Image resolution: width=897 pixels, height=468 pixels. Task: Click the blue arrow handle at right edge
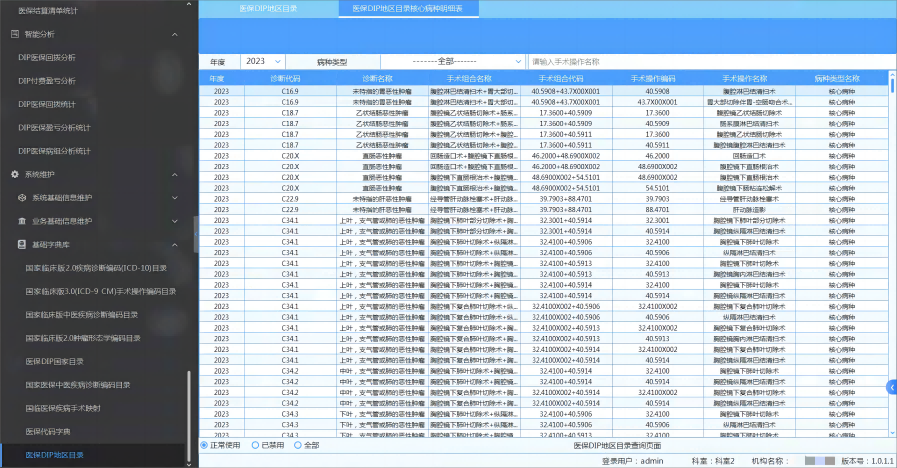(892, 387)
